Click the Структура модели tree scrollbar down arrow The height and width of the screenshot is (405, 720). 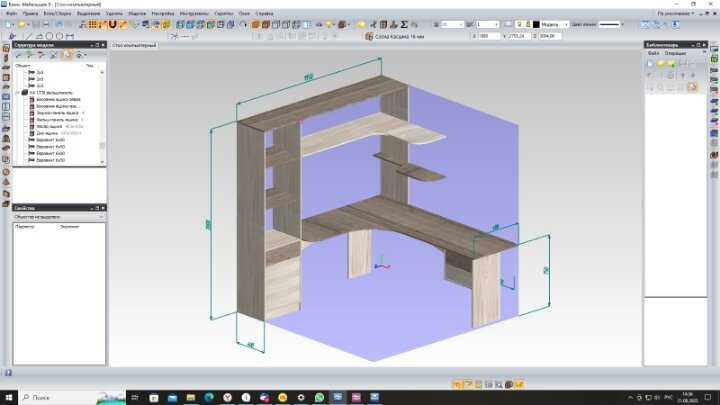(x=102, y=162)
